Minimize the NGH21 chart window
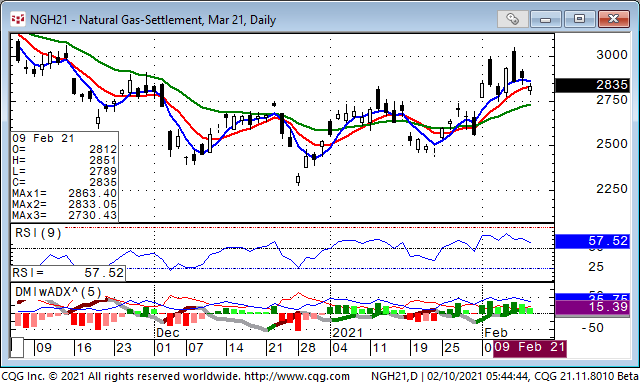The height and width of the screenshot is (384, 640). tap(546, 19)
